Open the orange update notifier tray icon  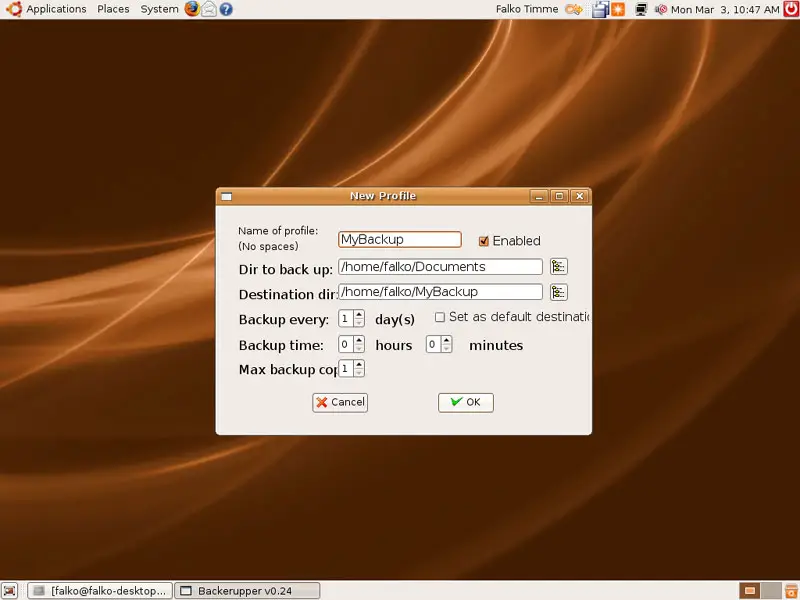point(618,9)
